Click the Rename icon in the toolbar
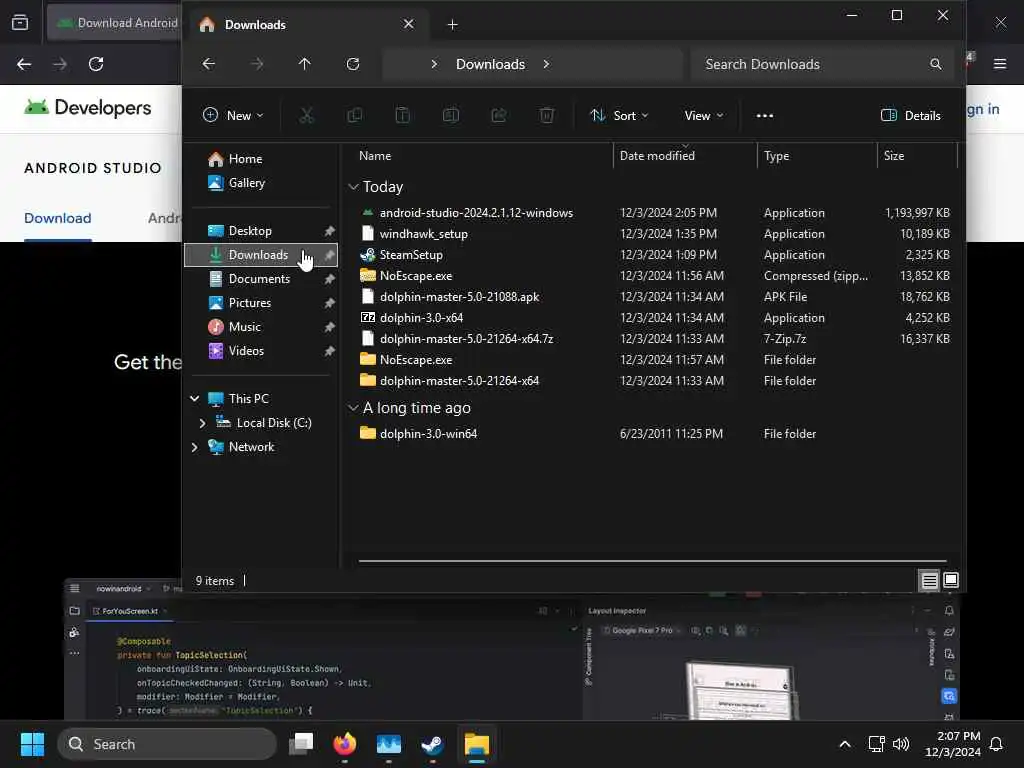 pos(451,116)
